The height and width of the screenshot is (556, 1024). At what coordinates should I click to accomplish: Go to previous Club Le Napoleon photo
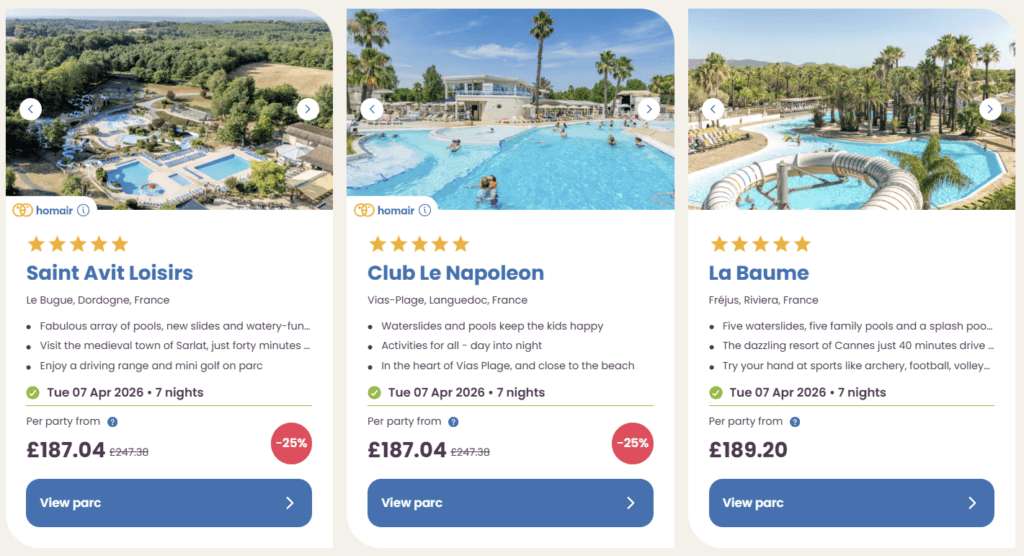[x=372, y=109]
